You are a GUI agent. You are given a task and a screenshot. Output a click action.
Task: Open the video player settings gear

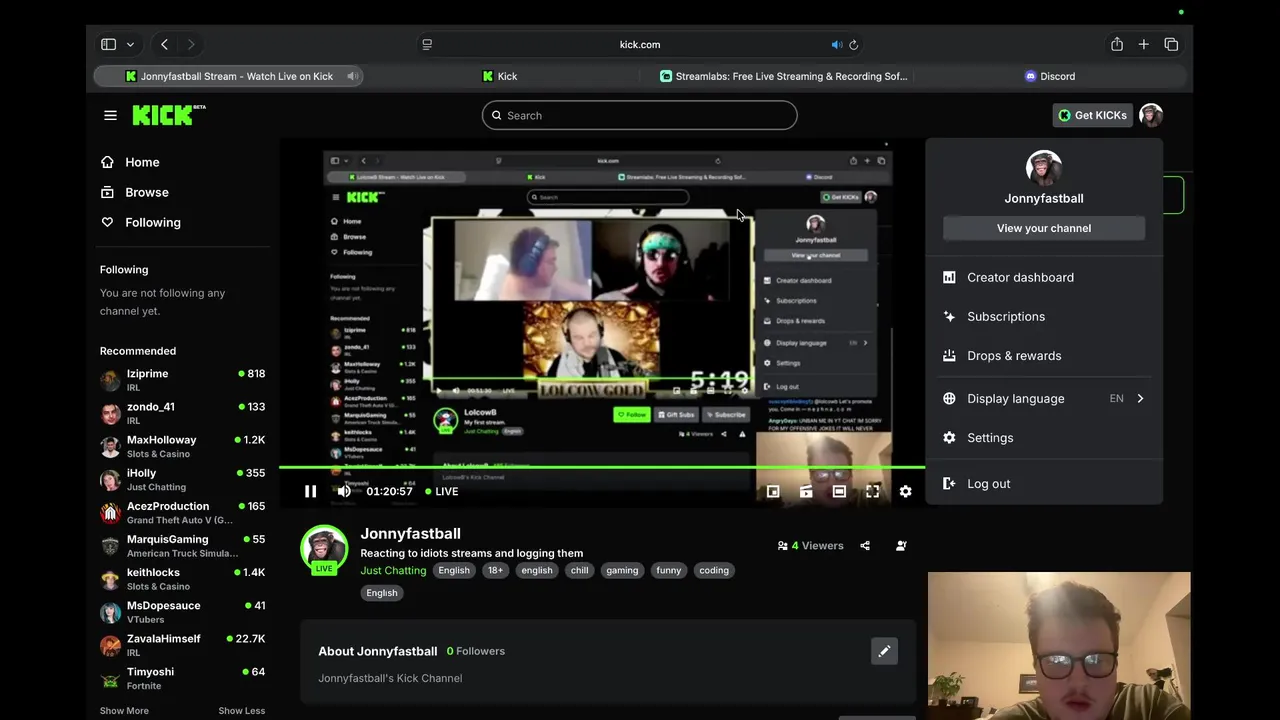click(x=905, y=491)
